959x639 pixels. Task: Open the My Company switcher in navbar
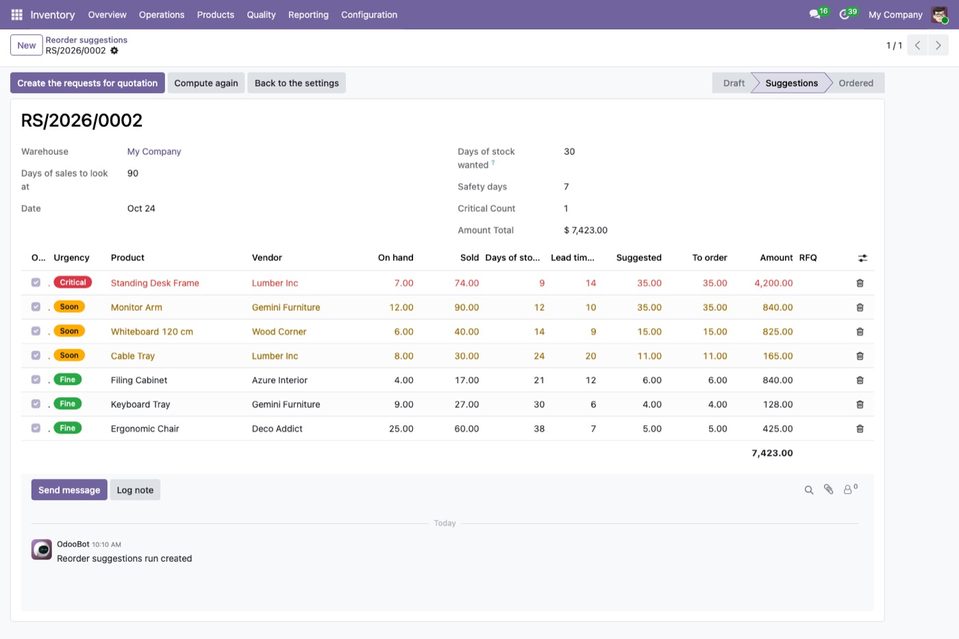tap(895, 15)
